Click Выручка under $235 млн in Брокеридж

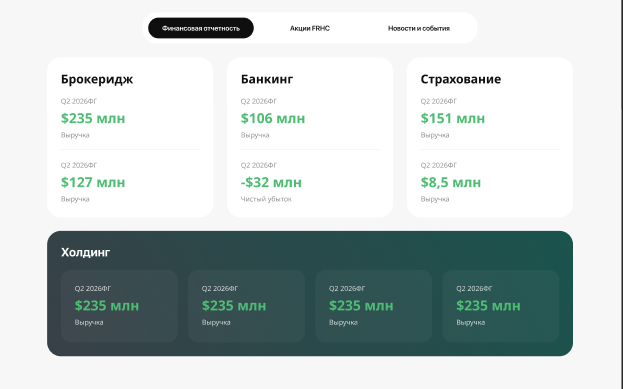coord(75,135)
